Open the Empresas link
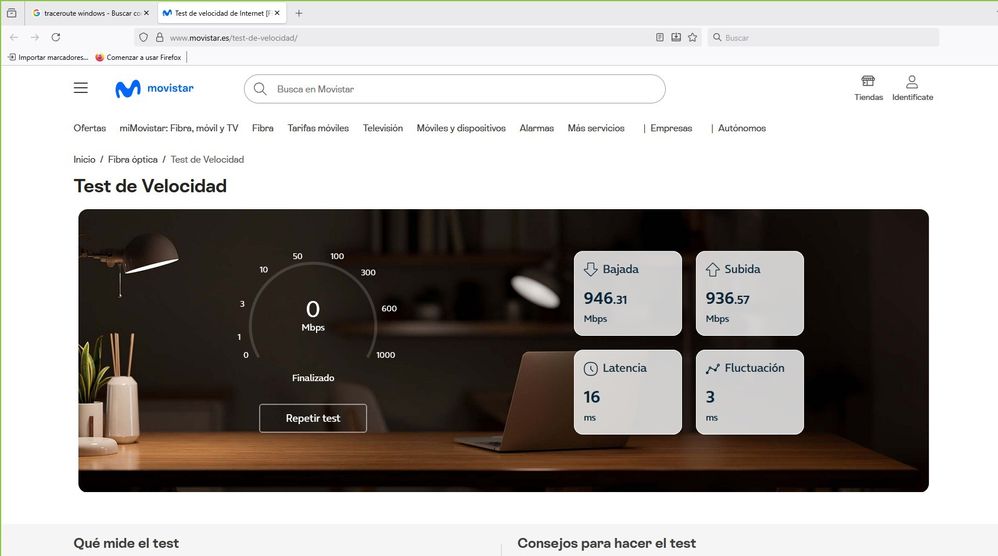Image resolution: width=998 pixels, height=556 pixels. [671, 128]
